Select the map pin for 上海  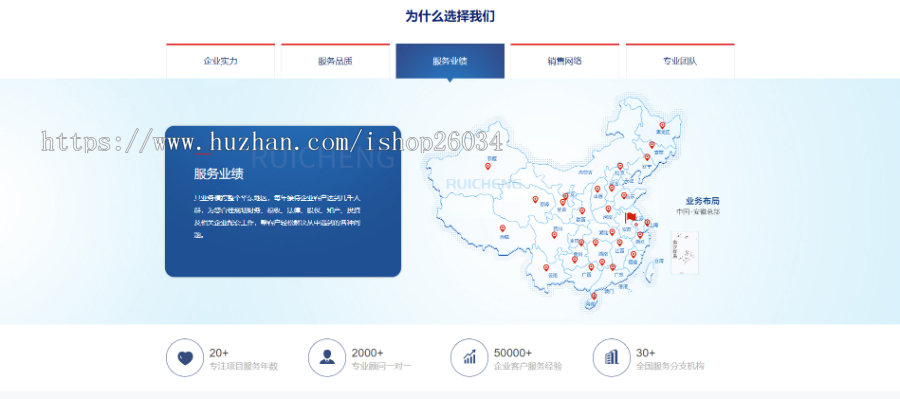coord(647,223)
